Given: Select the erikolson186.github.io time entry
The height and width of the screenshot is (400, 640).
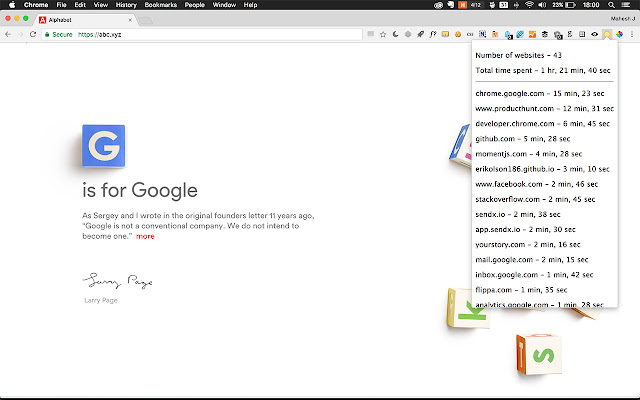Looking at the screenshot, I should pos(542,169).
